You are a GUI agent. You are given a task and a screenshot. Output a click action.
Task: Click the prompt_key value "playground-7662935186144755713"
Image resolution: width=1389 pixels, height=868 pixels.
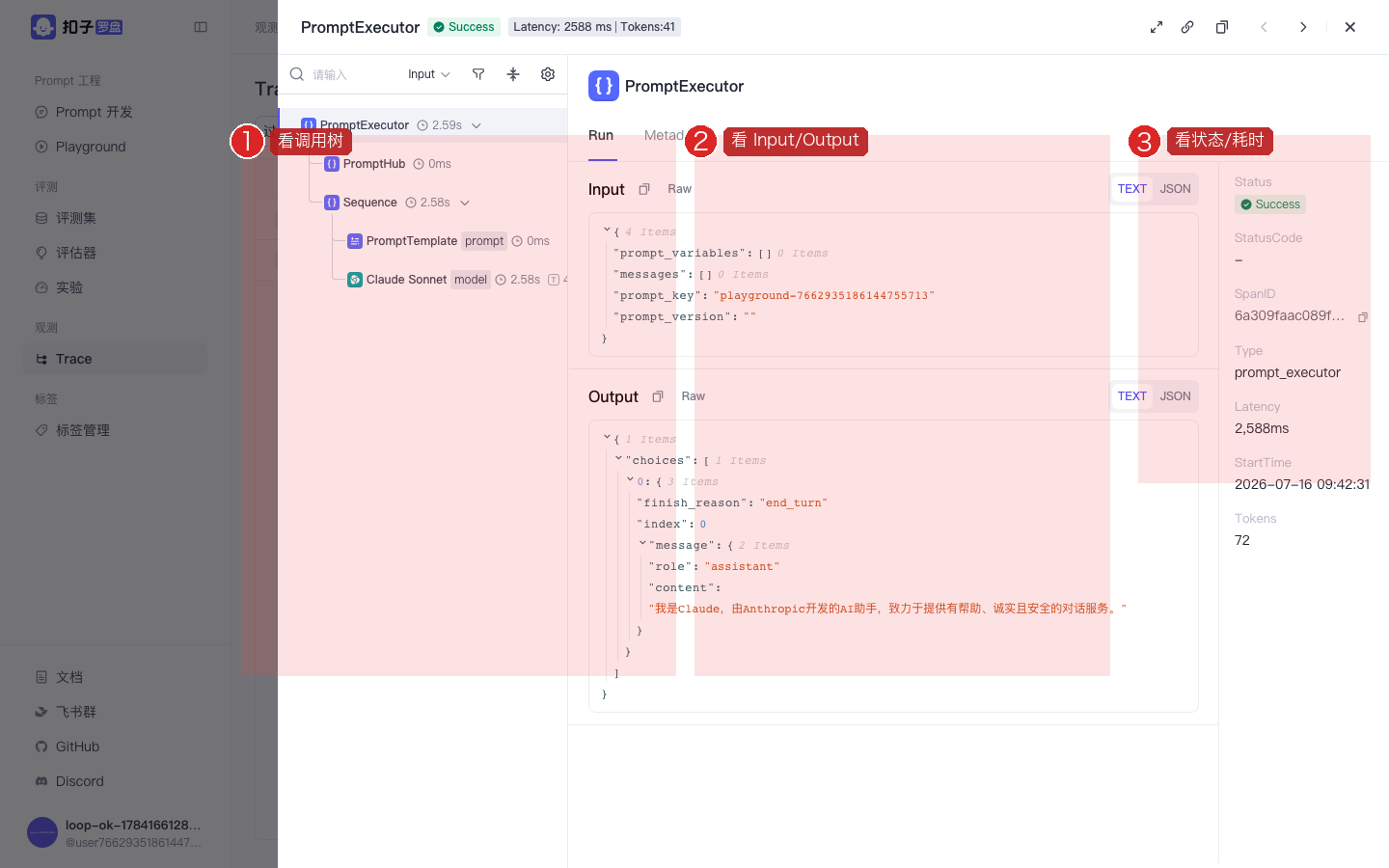(824, 296)
